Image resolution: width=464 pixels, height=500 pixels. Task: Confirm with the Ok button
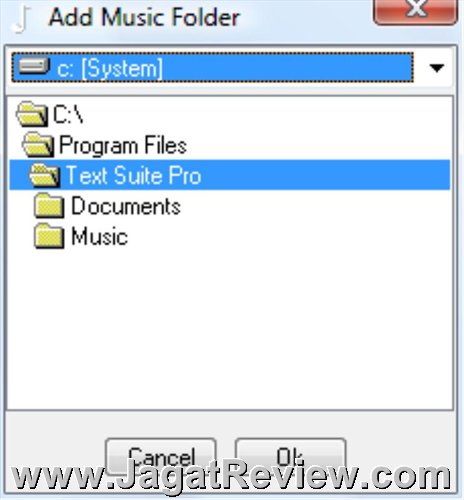coord(290,457)
